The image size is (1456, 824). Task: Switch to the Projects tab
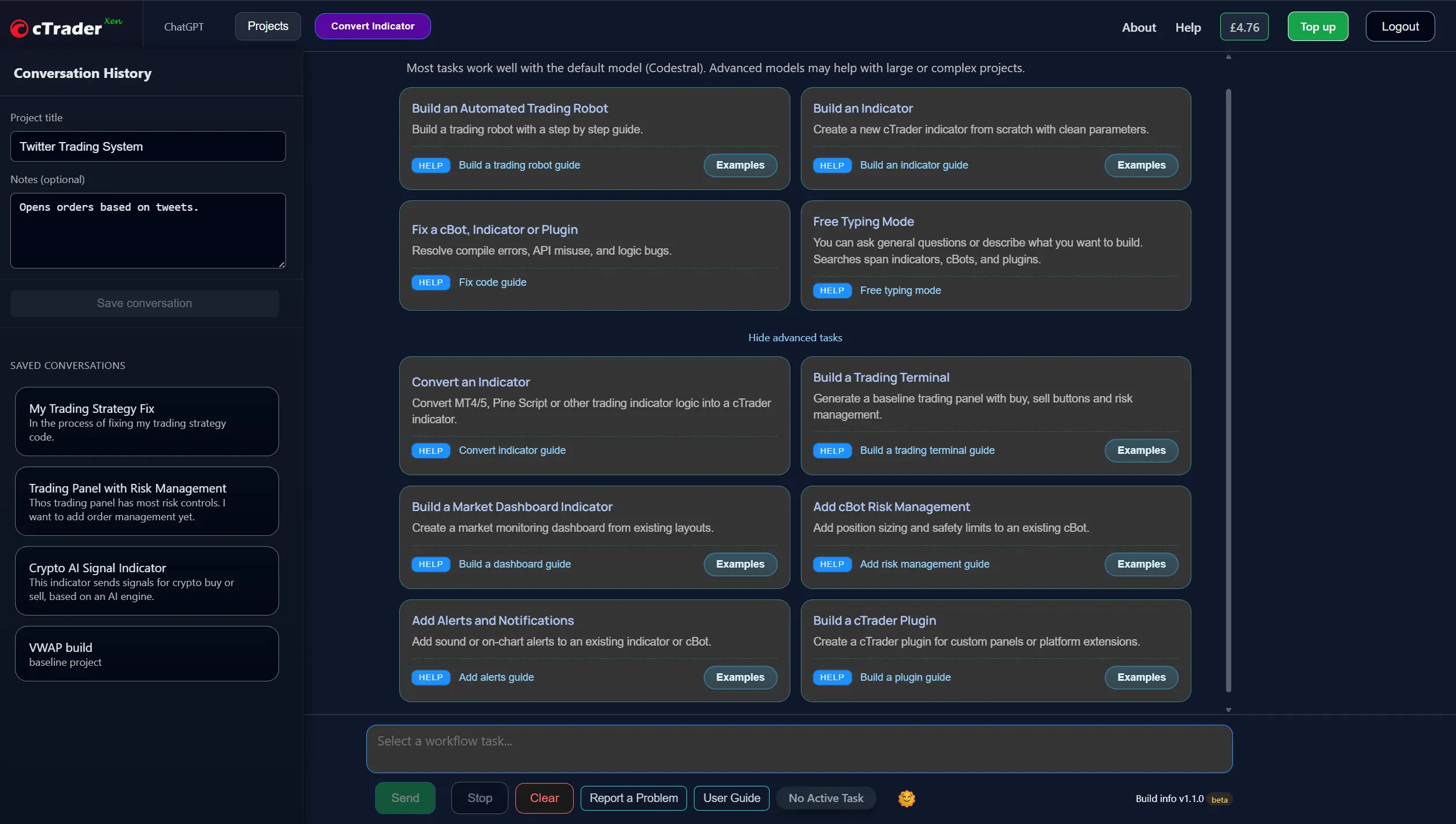[x=268, y=27]
